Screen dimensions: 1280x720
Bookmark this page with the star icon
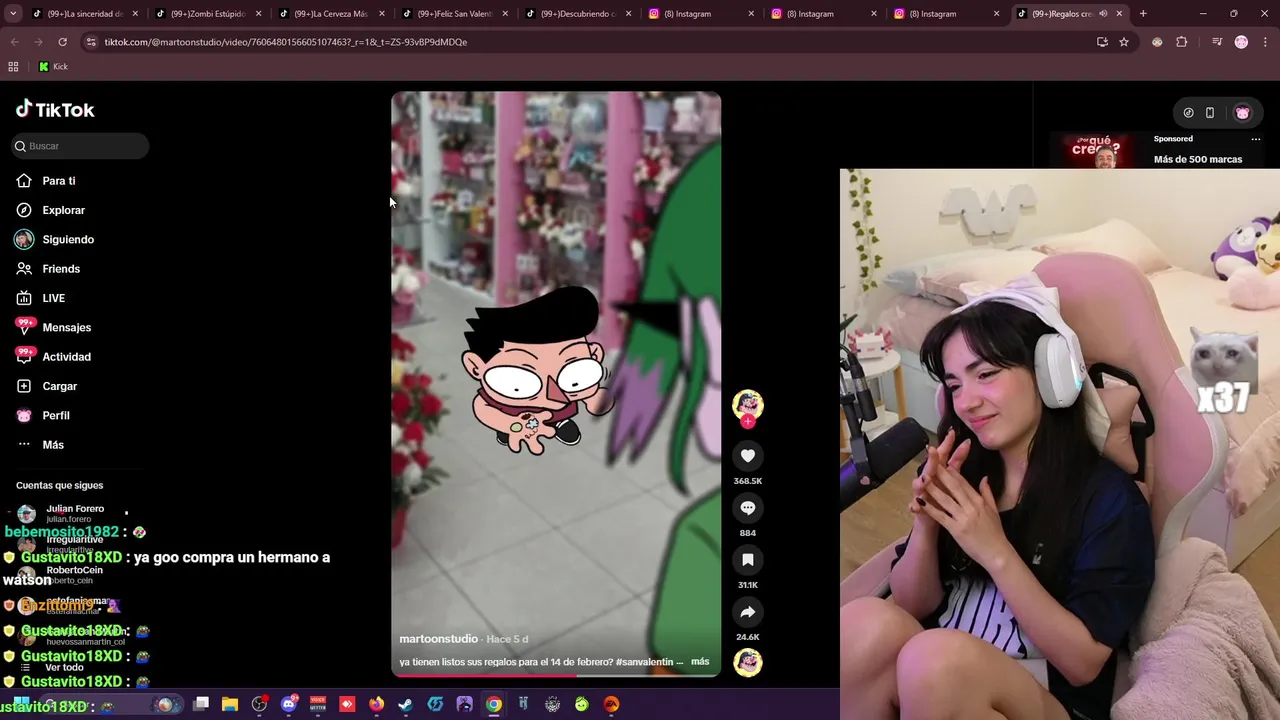1124,42
